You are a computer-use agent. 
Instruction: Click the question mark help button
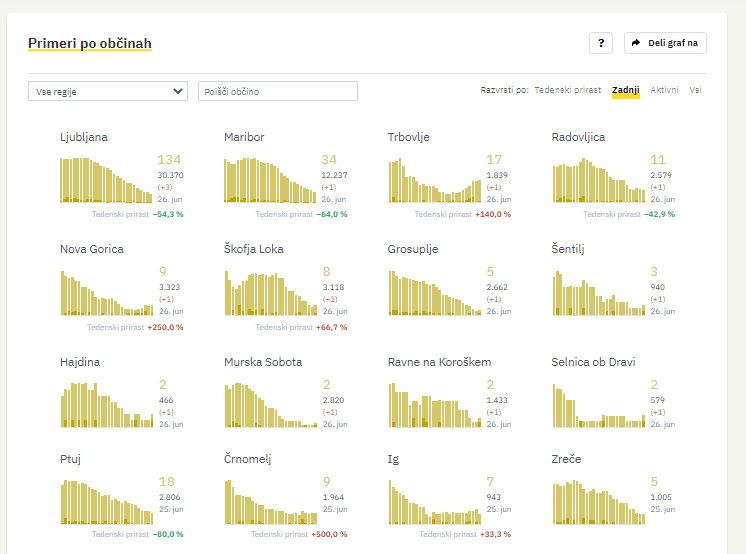(x=600, y=43)
